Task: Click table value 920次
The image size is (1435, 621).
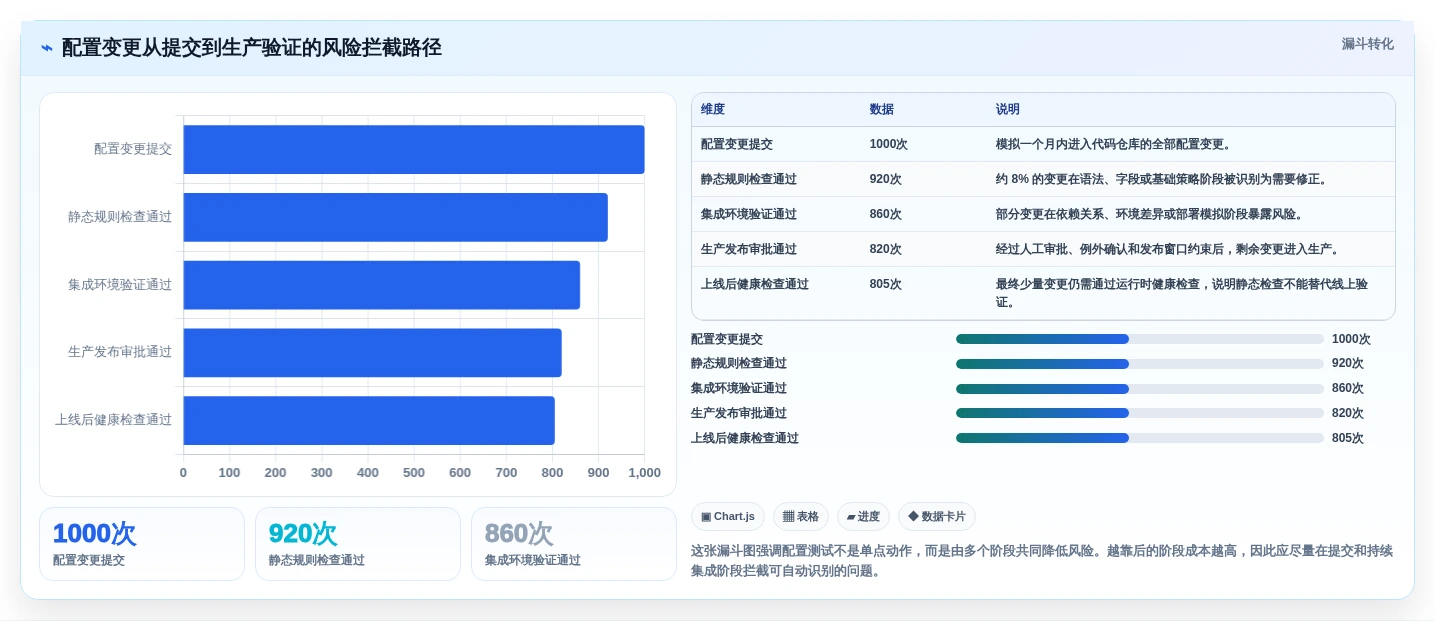Action: pyautogui.click(x=886, y=179)
